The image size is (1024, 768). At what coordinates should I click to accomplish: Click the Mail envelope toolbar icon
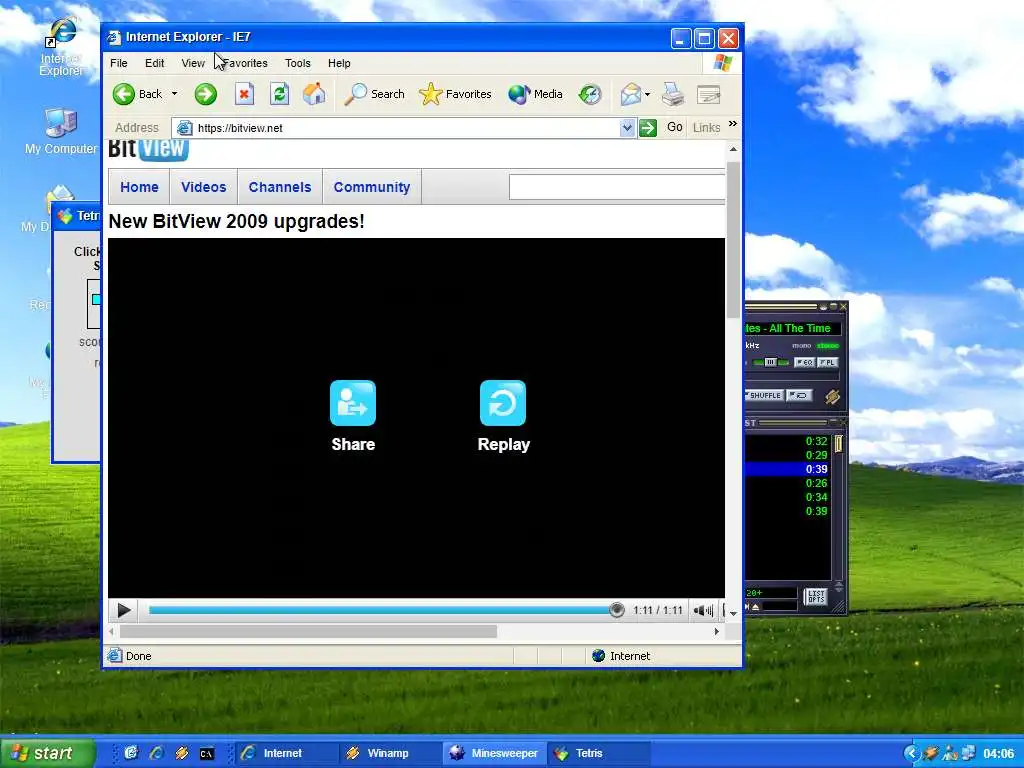(x=630, y=94)
